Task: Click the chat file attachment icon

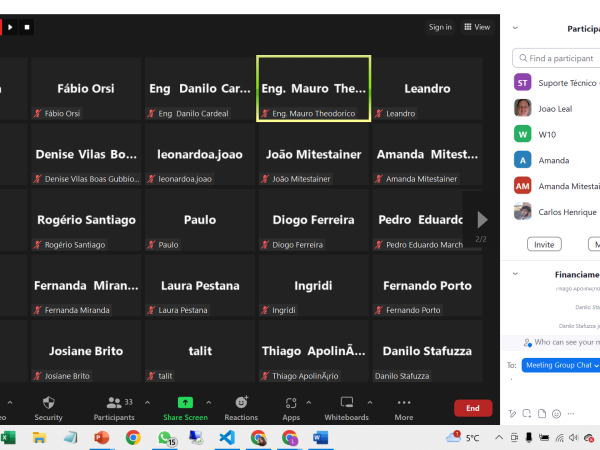Action: coord(542,414)
